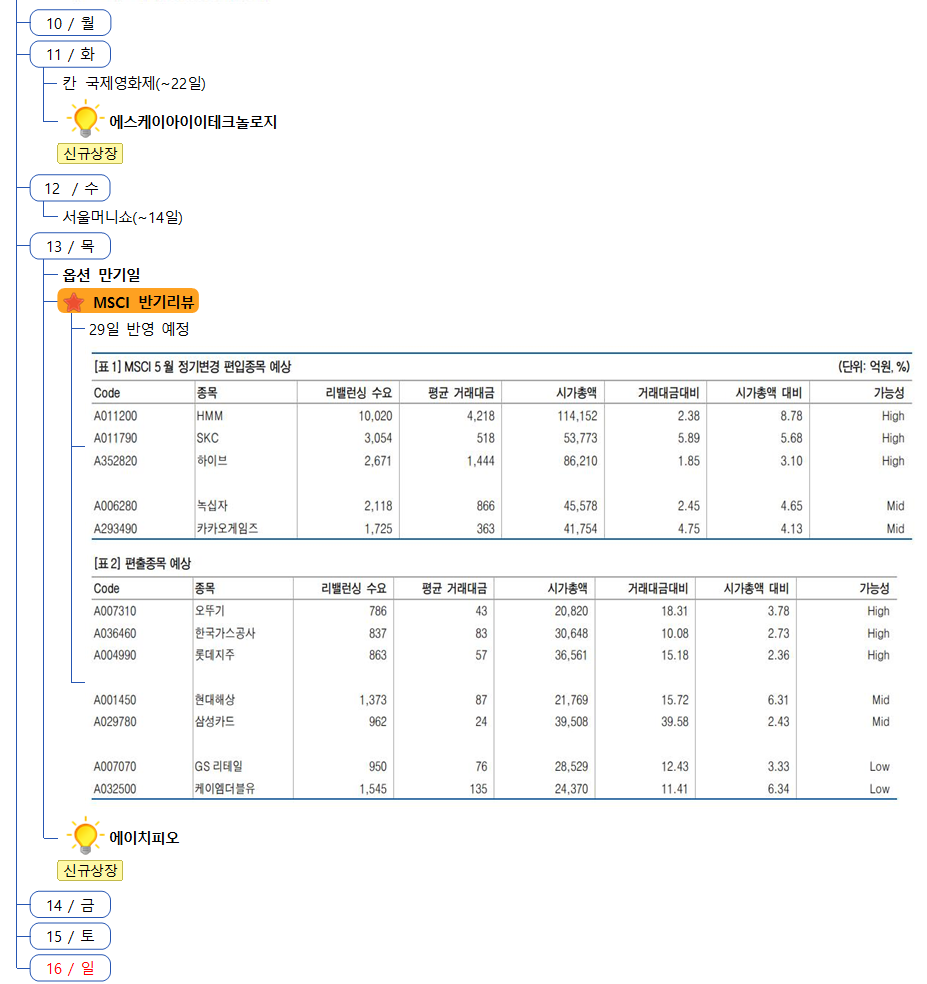Image resolution: width=927 pixels, height=984 pixels.
Task: Click 녹십자 in the inclusion table
Action: pyautogui.click(x=212, y=506)
